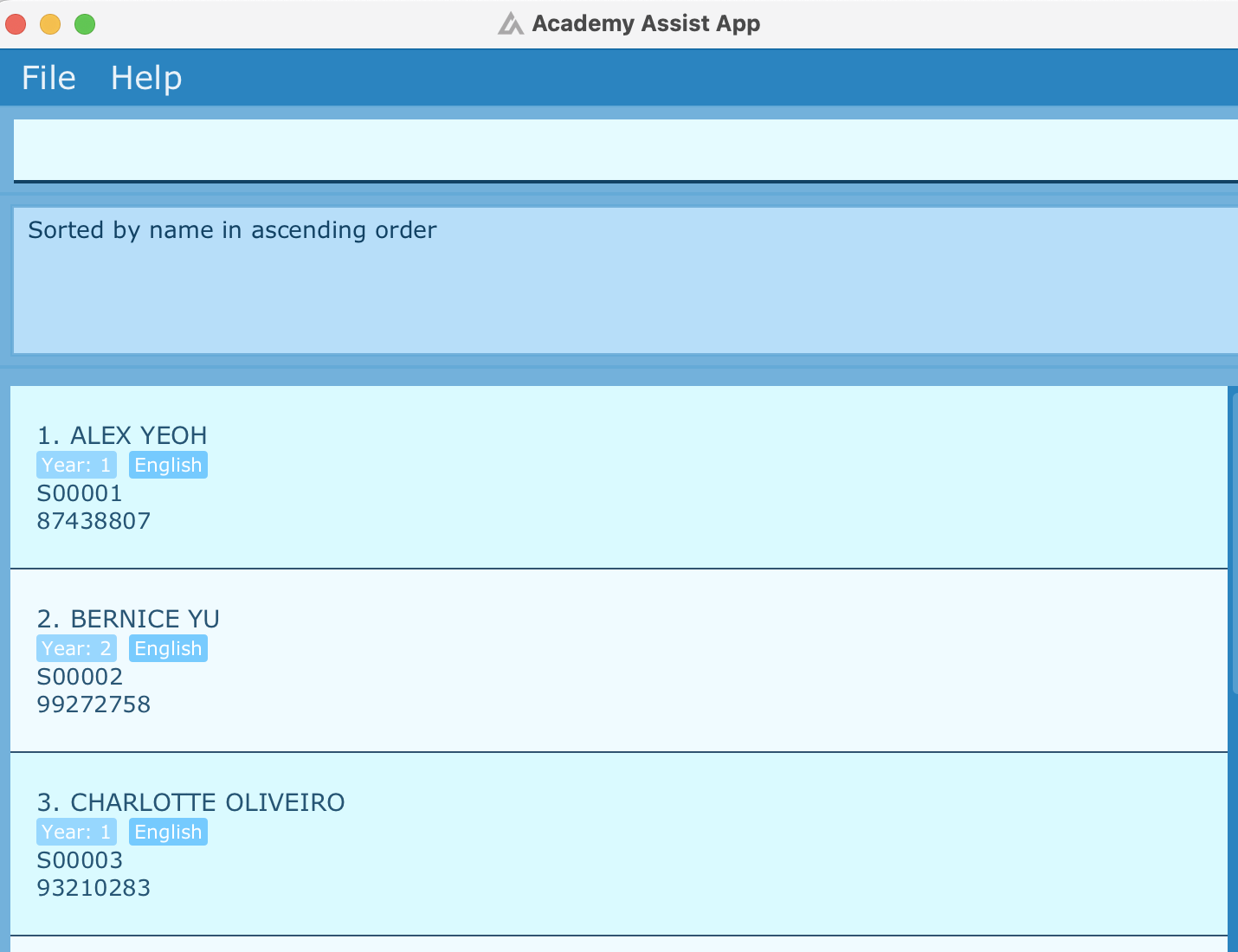The height and width of the screenshot is (952, 1238).
Task: Click the Academy Assist App title icon
Action: 511,23
